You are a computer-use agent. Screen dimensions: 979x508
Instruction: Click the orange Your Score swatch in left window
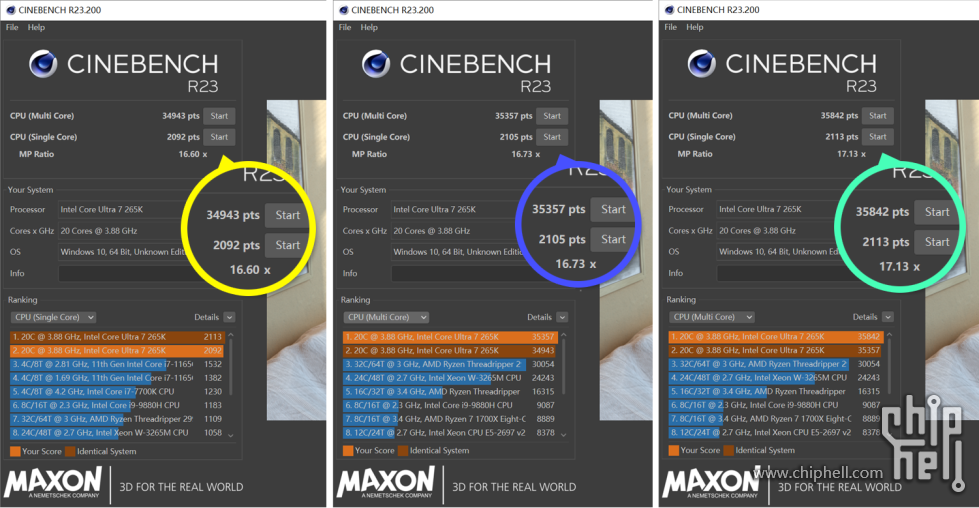tap(14, 450)
